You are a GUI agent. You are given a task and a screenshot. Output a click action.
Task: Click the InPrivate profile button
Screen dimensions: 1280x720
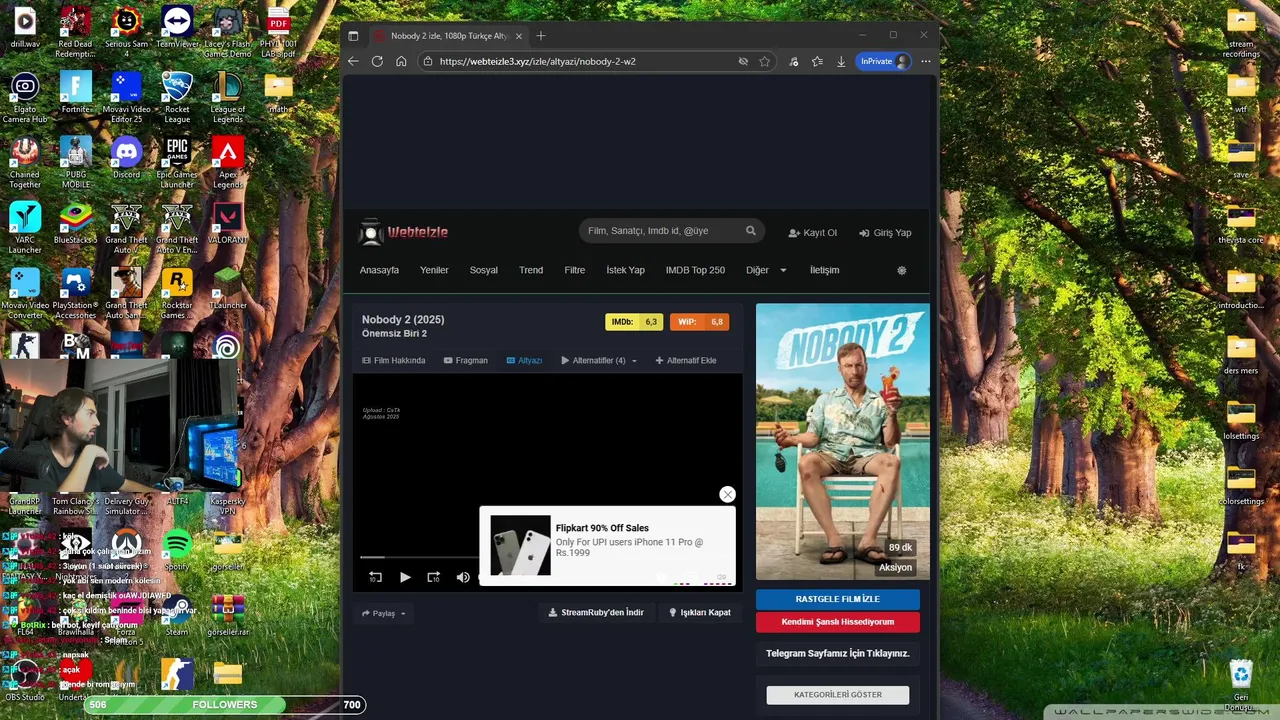pyautogui.click(x=885, y=61)
